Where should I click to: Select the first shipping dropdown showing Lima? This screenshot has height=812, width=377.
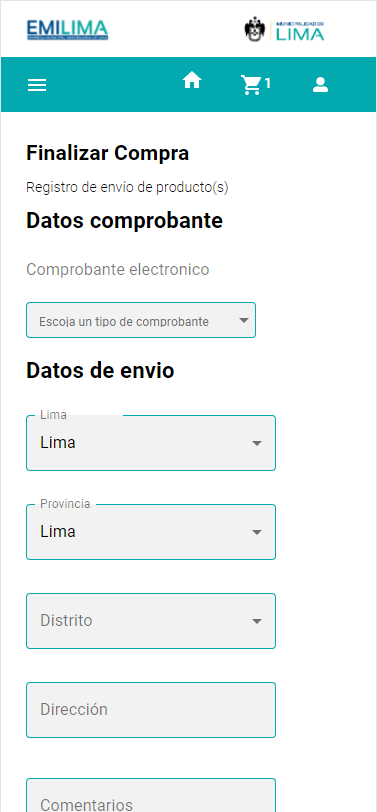[x=151, y=443]
